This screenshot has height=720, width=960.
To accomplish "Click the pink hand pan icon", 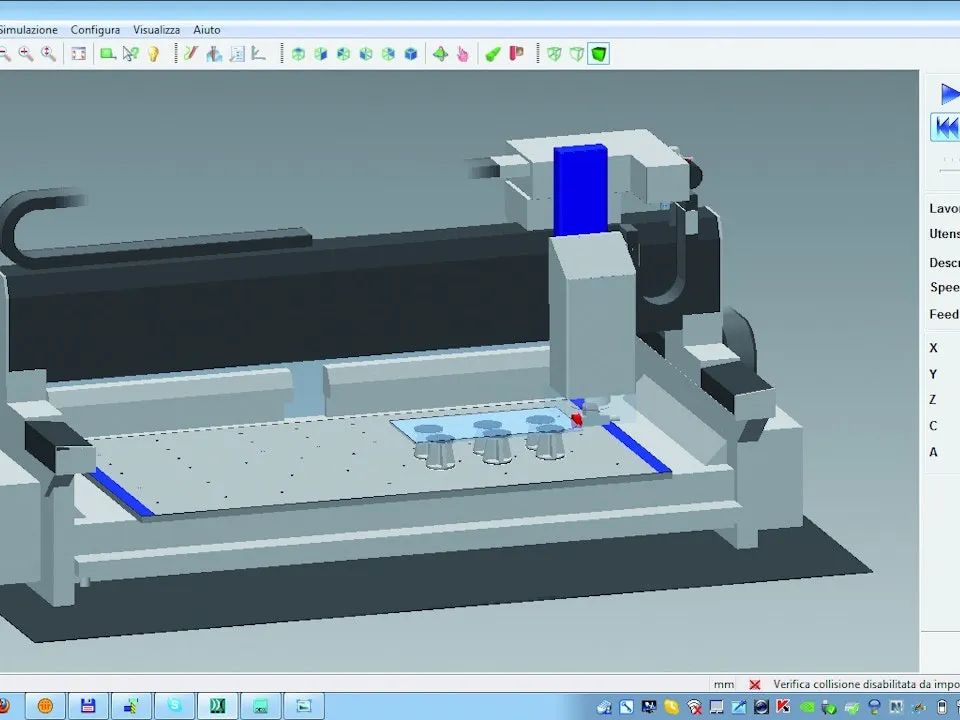I will tap(463, 54).
